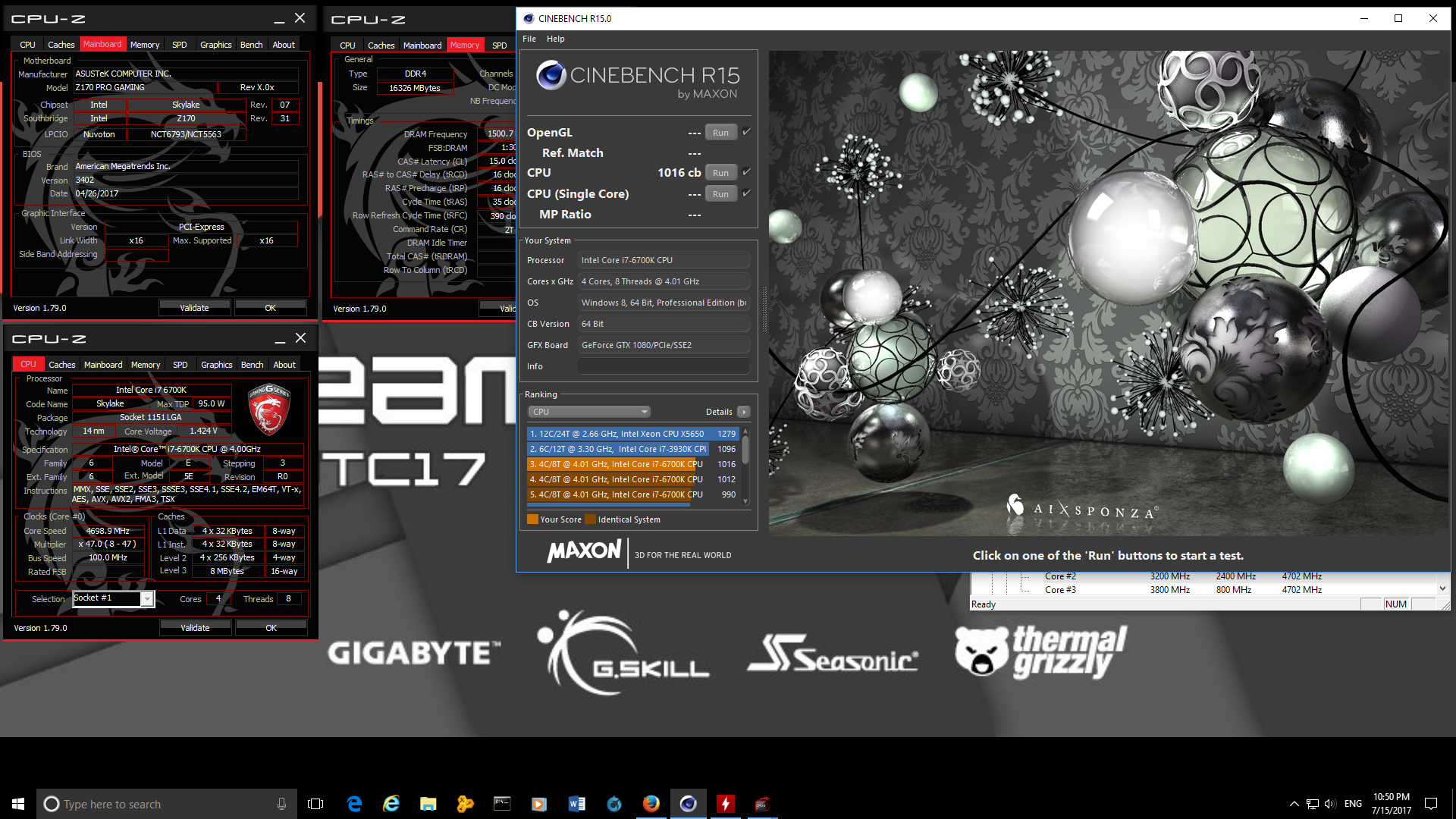Click the MAXON logo in Cinebench
Image resolution: width=1456 pixels, height=819 pixels.
click(x=585, y=551)
